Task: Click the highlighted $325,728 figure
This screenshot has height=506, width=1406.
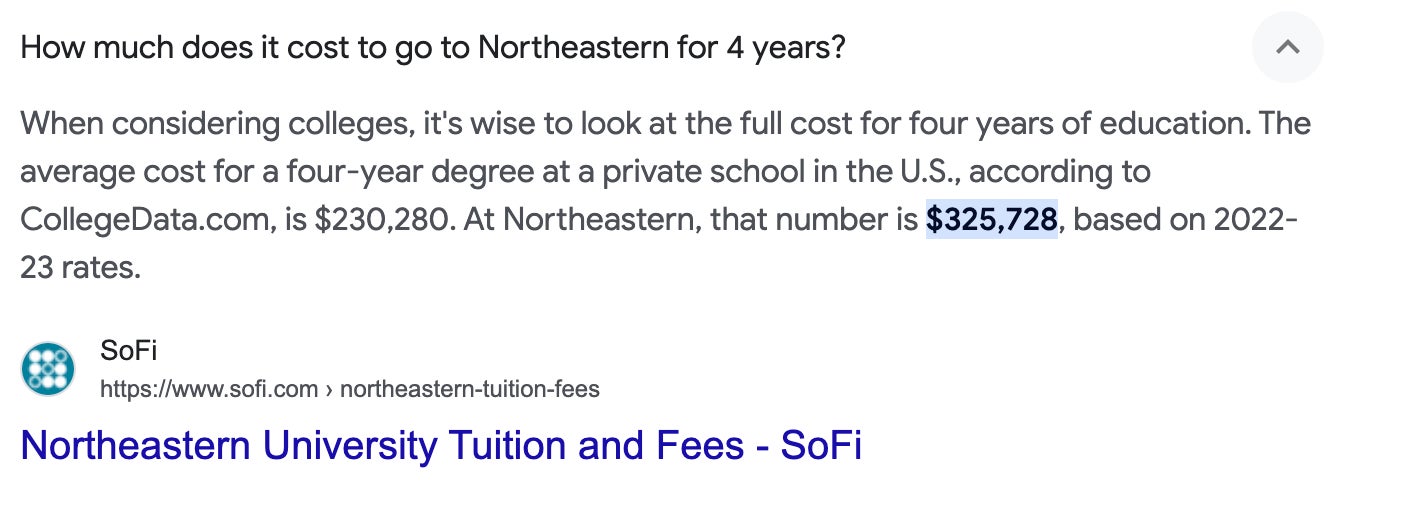Action: pyautogui.click(x=991, y=219)
